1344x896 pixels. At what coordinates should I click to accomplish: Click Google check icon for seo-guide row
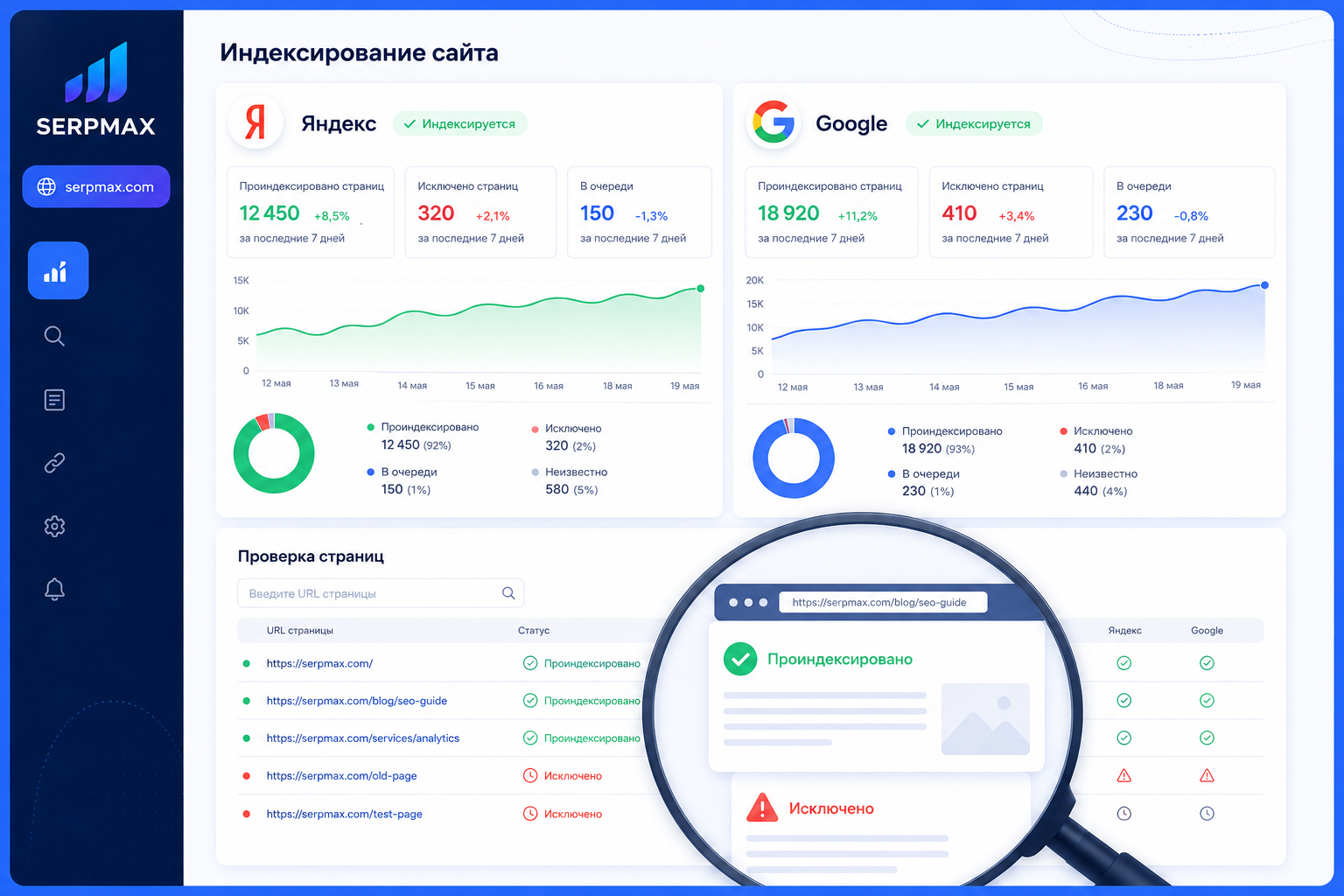tap(1207, 700)
